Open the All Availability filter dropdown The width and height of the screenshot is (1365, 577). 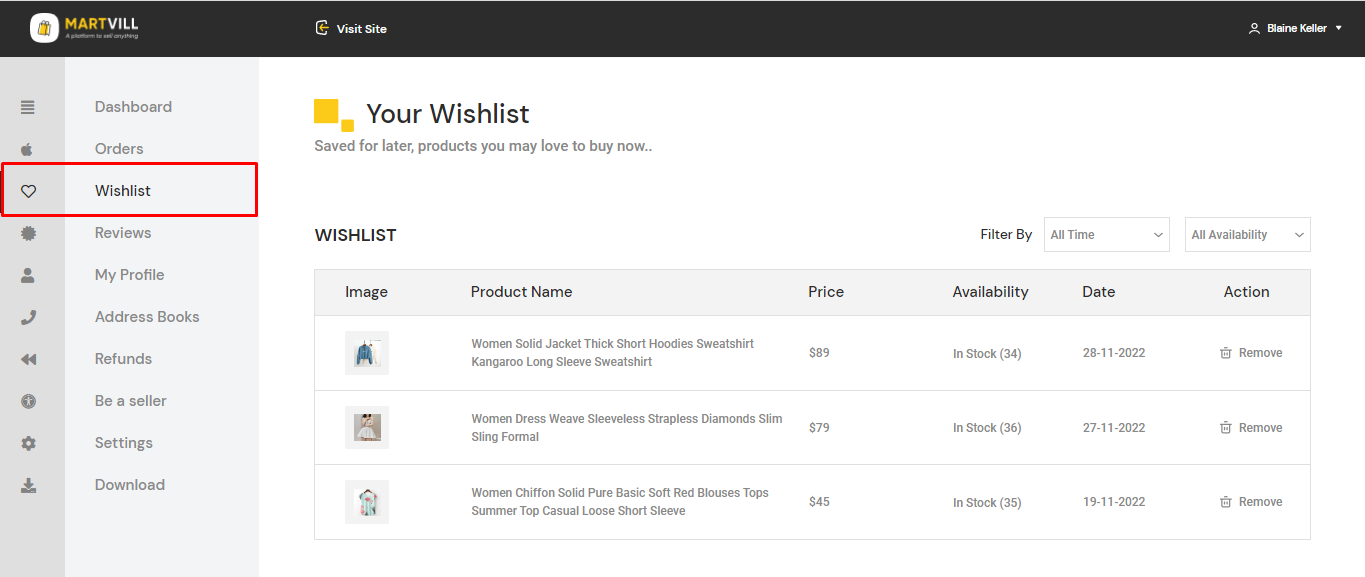coord(1247,235)
